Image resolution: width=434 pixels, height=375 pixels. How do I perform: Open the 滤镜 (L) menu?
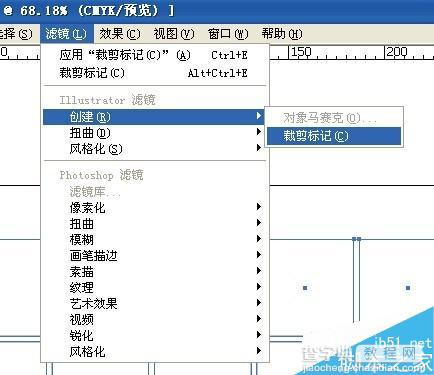(x=67, y=34)
